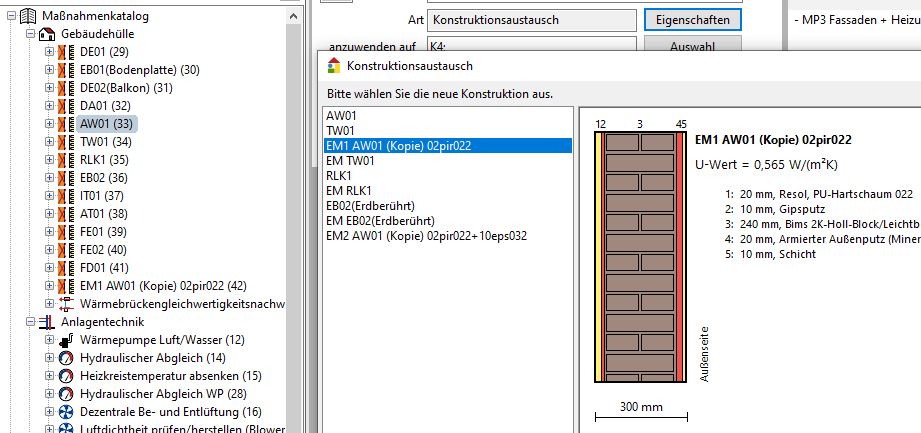Screen dimensions: 921x433
Task: Expand the AW01 (33) tree node
Action: [50, 124]
